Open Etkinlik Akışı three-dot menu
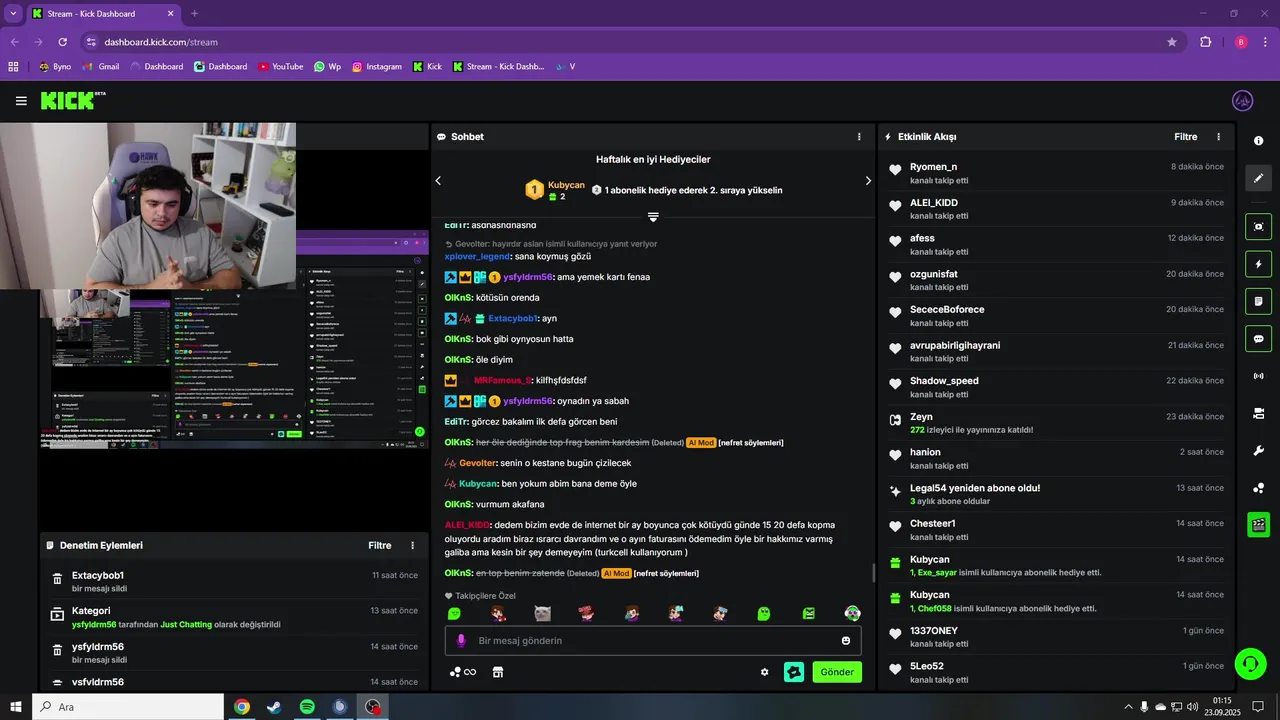The height and width of the screenshot is (720, 1280). 1218,137
